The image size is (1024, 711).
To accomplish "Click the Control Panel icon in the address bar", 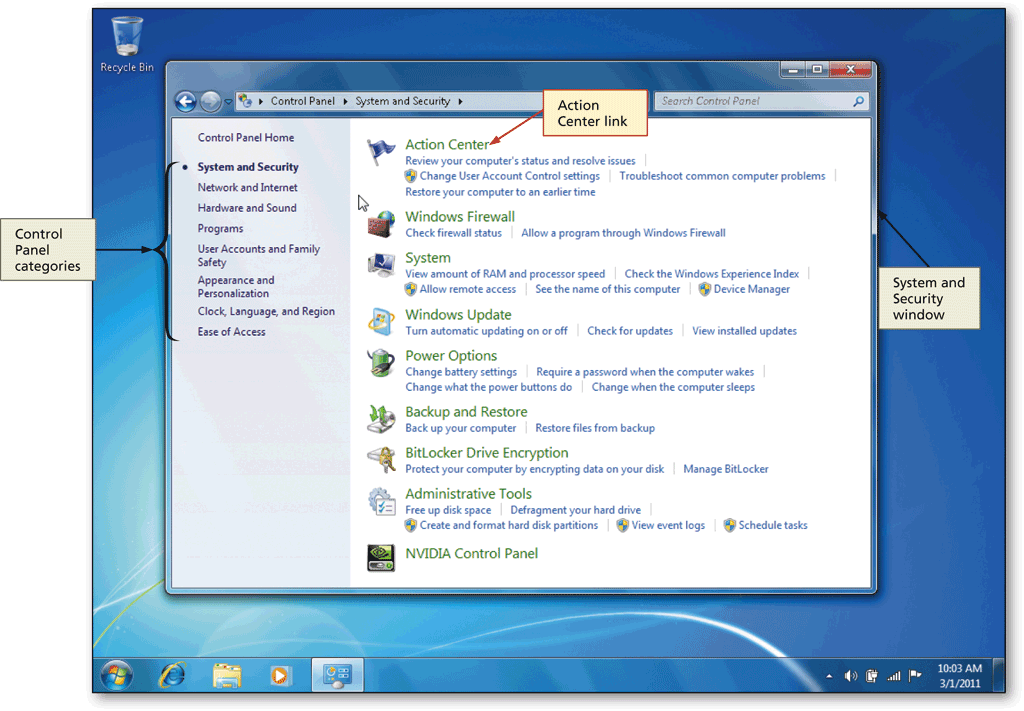I will pos(245,101).
